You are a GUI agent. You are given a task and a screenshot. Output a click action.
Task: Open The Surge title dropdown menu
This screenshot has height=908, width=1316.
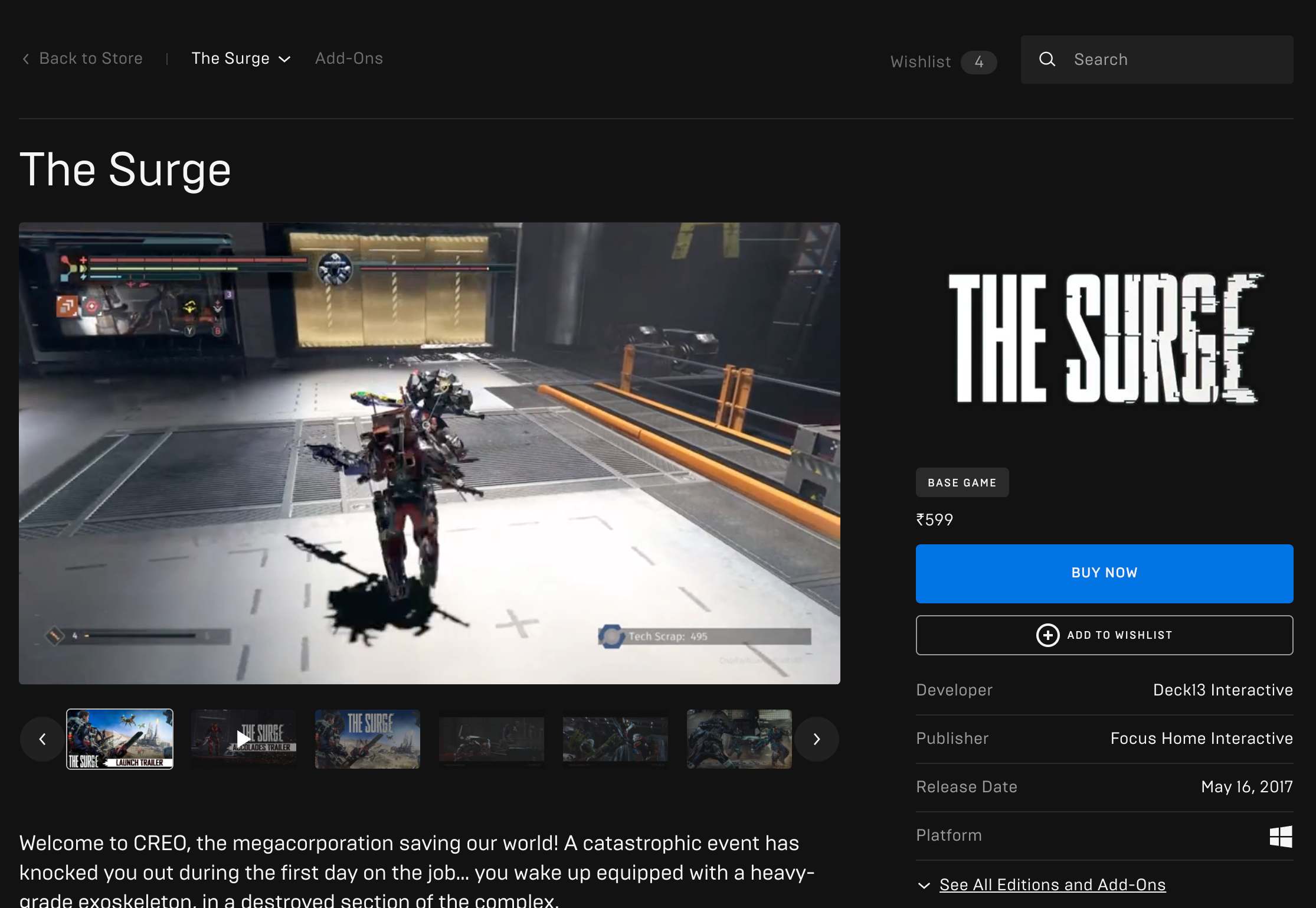pos(241,58)
